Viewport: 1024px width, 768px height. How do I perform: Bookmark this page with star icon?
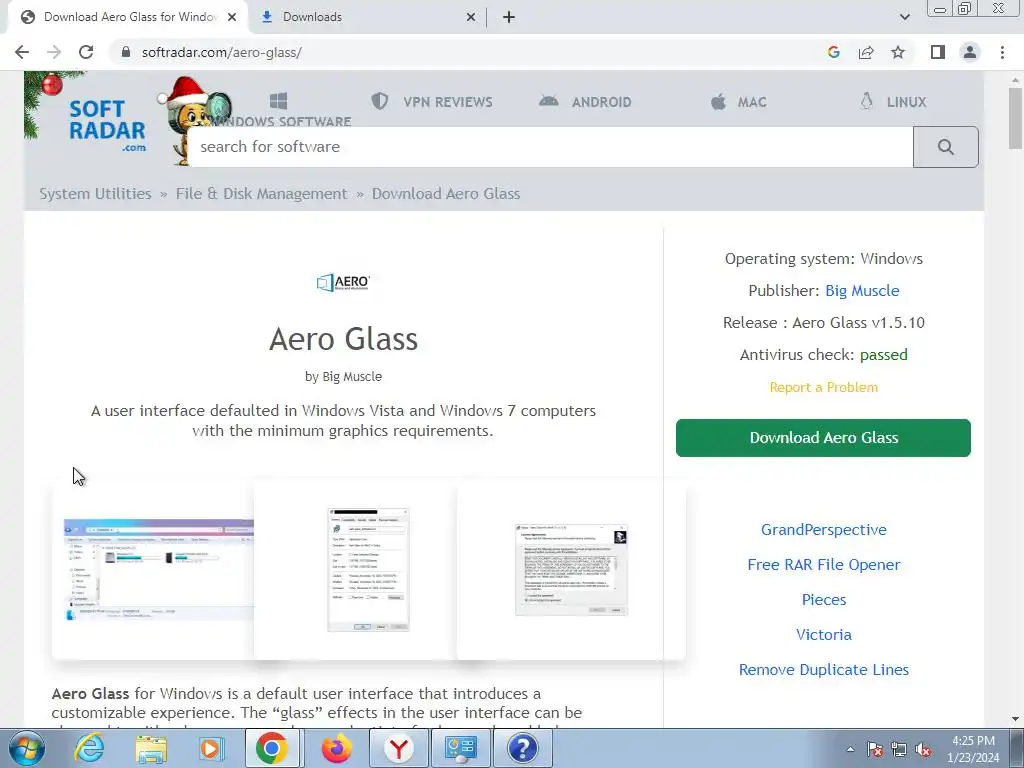coord(898,52)
